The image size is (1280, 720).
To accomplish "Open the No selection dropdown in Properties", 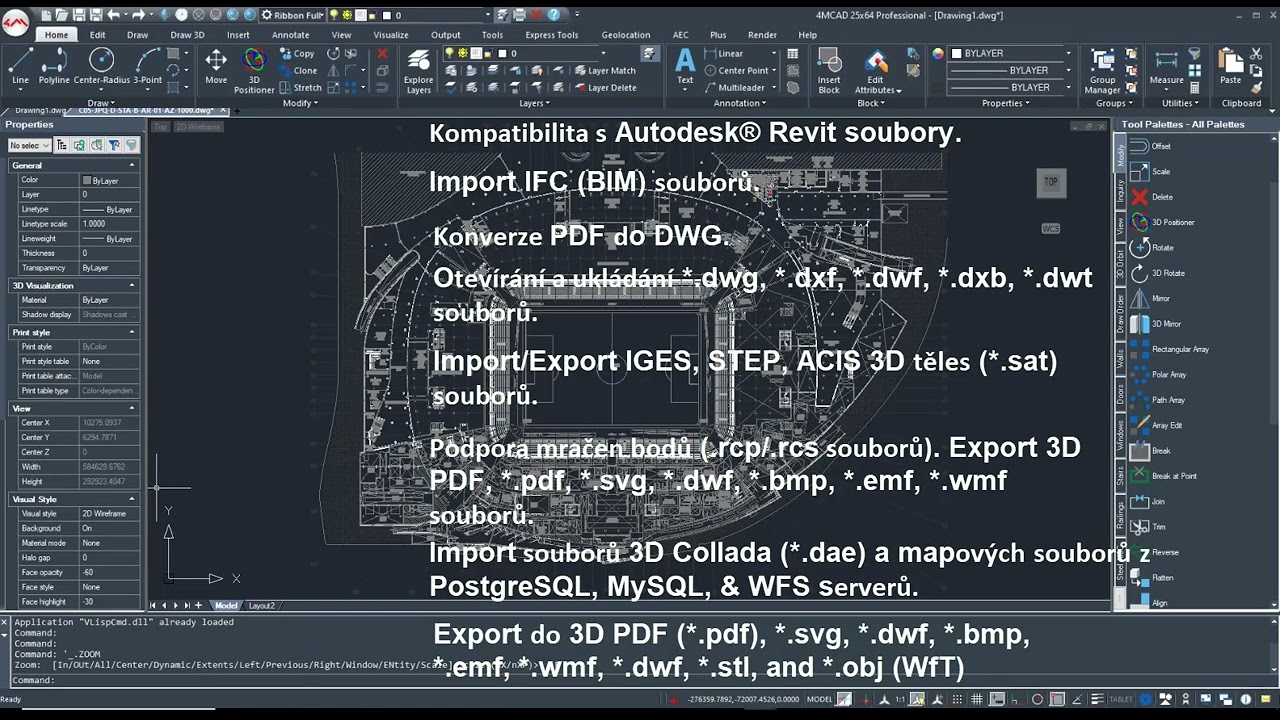I will tap(29, 145).
